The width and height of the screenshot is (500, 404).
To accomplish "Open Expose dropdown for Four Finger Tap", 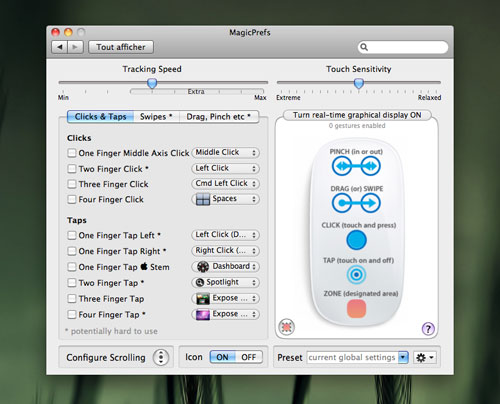I will coord(226,314).
